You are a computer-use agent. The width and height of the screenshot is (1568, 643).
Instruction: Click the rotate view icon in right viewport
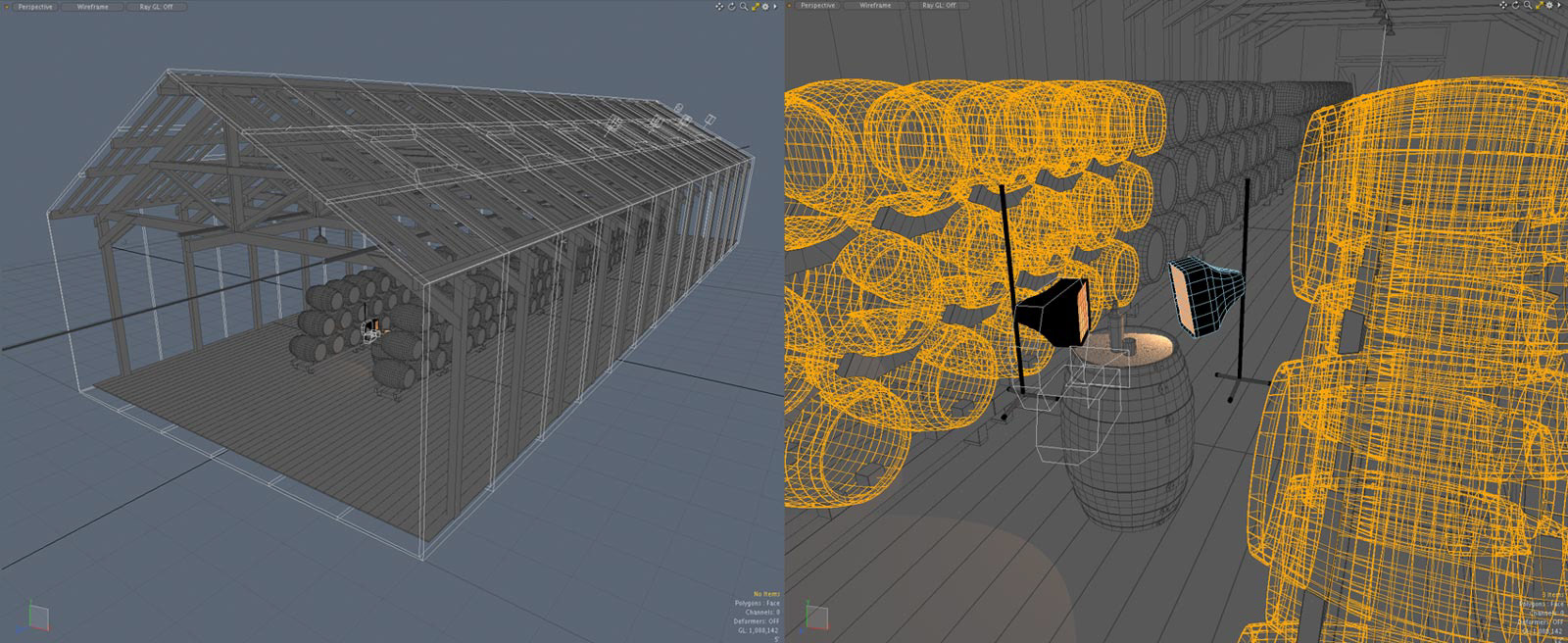click(x=1516, y=6)
